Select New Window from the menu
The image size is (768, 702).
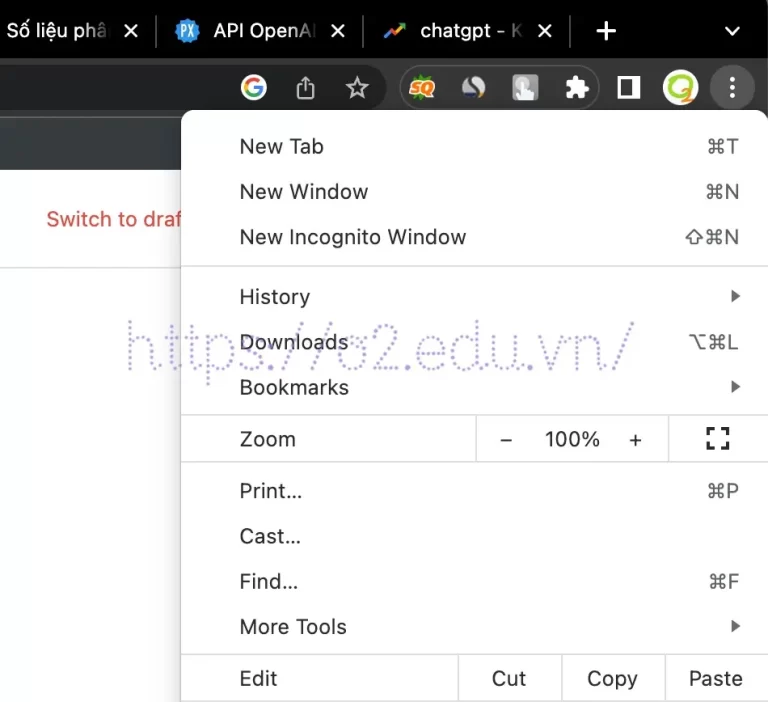[x=474, y=192]
